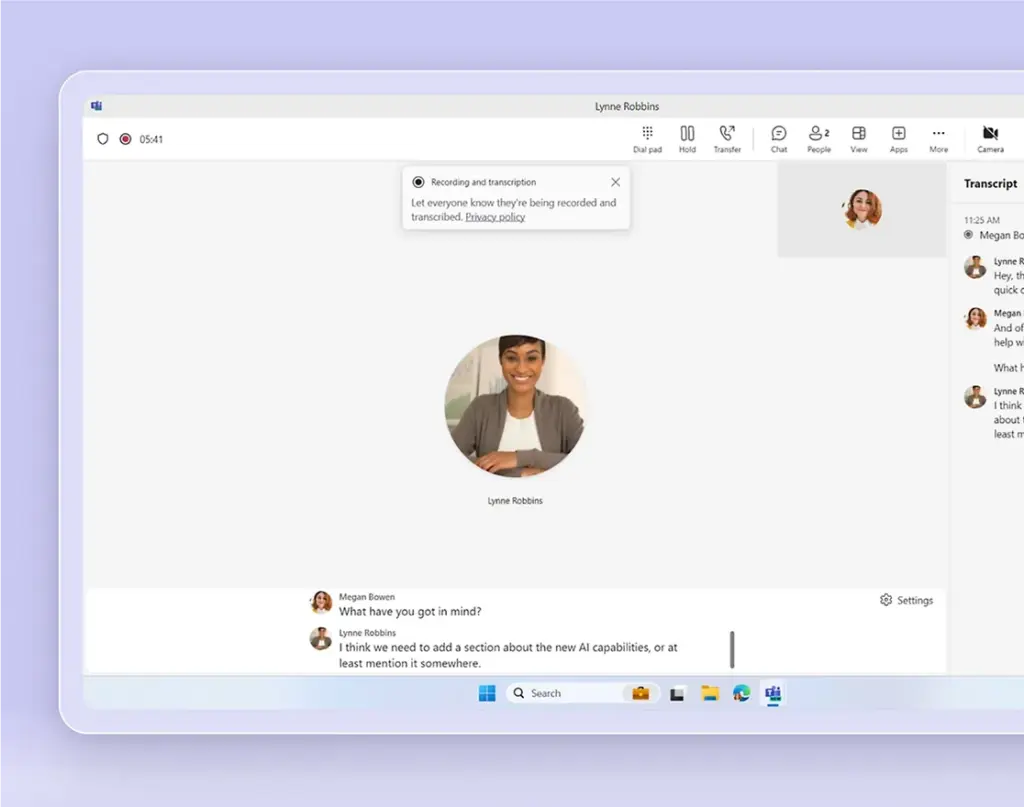Click the taskbar Search box
Screen dimensions: 1024x807
[583, 693]
